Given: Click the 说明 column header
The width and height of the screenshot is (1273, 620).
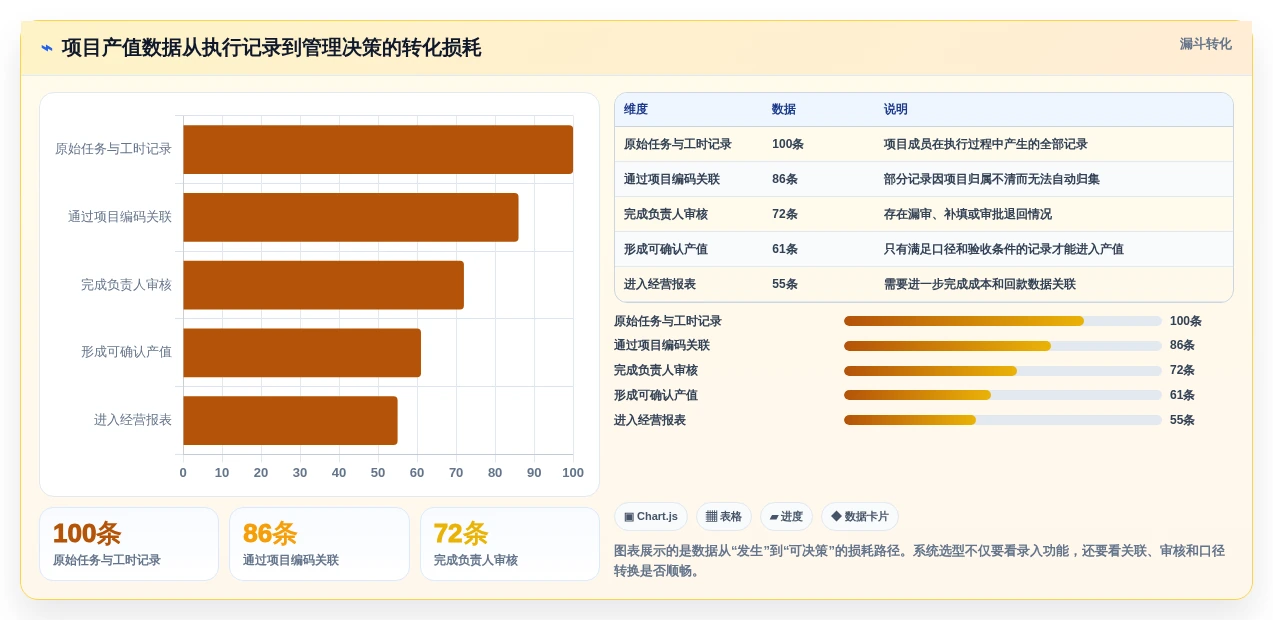Looking at the screenshot, I should 896,109.
